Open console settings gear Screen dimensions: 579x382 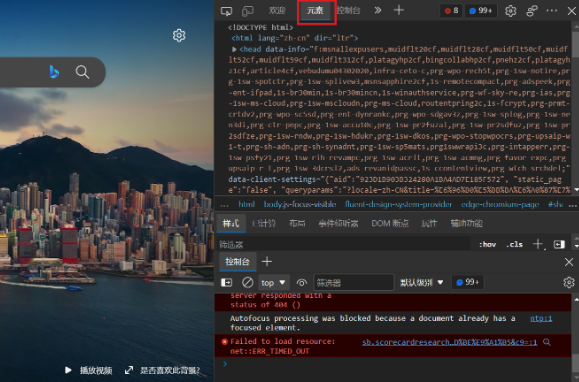click(x=569, y=283)
